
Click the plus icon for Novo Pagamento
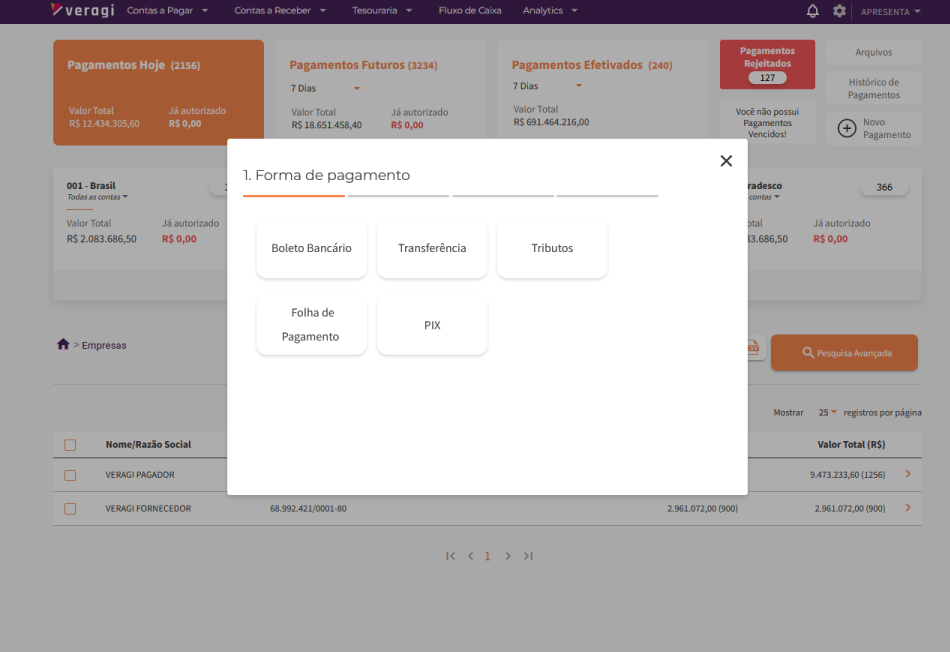pos(846,128)
